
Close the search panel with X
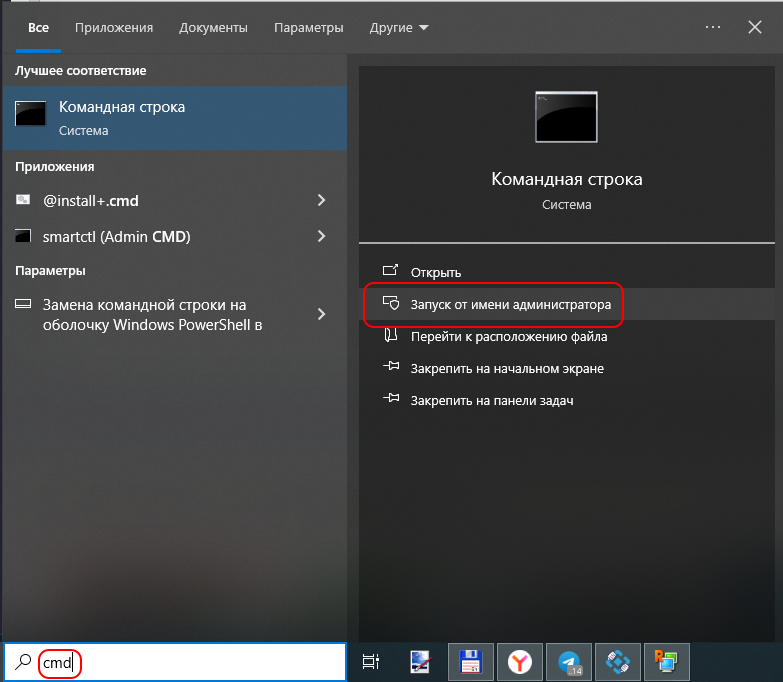(x=755, y=27)
